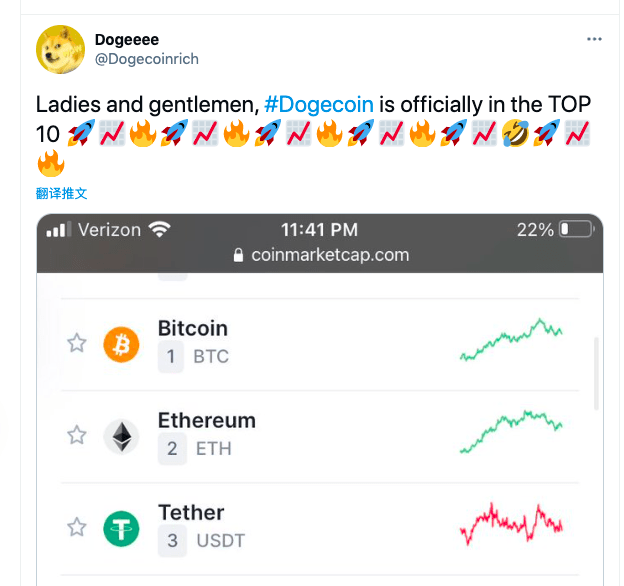Screen dimensions: 624x586
Task: Click the green Tether logo icon
Action: pyautogui.click(x=122, y=528)
